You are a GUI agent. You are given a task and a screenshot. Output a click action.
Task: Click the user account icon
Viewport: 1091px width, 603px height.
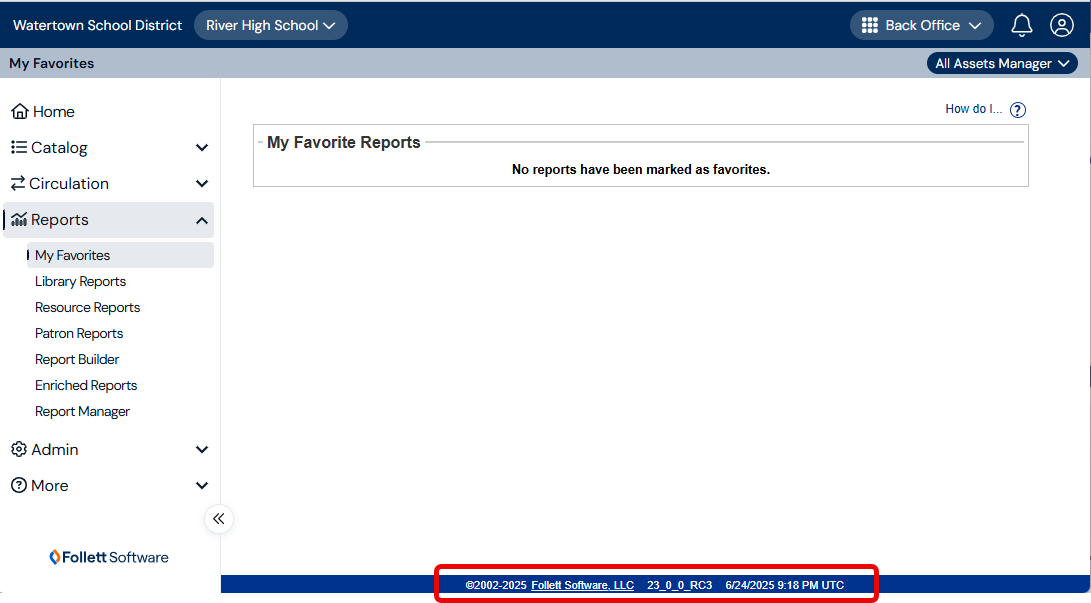click(x=1062, y=24)
